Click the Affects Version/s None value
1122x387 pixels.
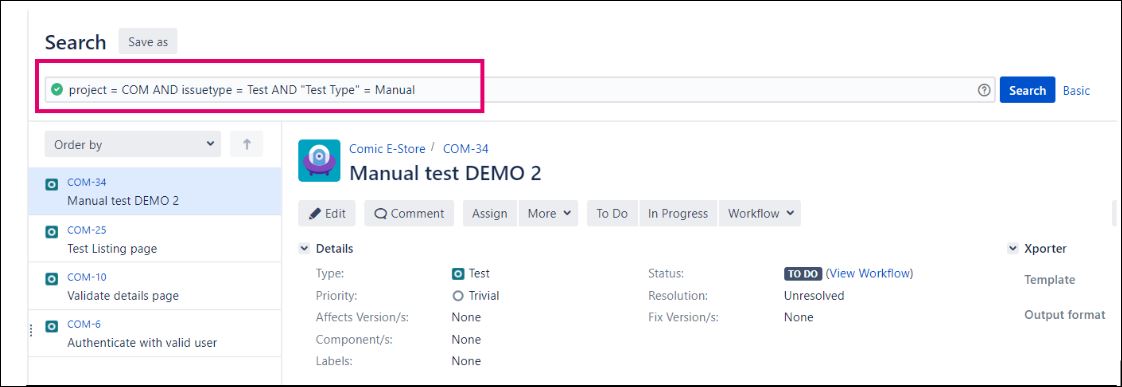(466, 317)
